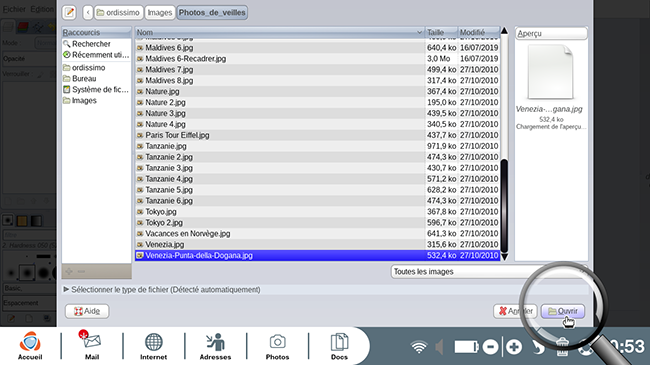Click the Aide help button
This screenshot has height=365, width=650.
click(x=87, y=311)
